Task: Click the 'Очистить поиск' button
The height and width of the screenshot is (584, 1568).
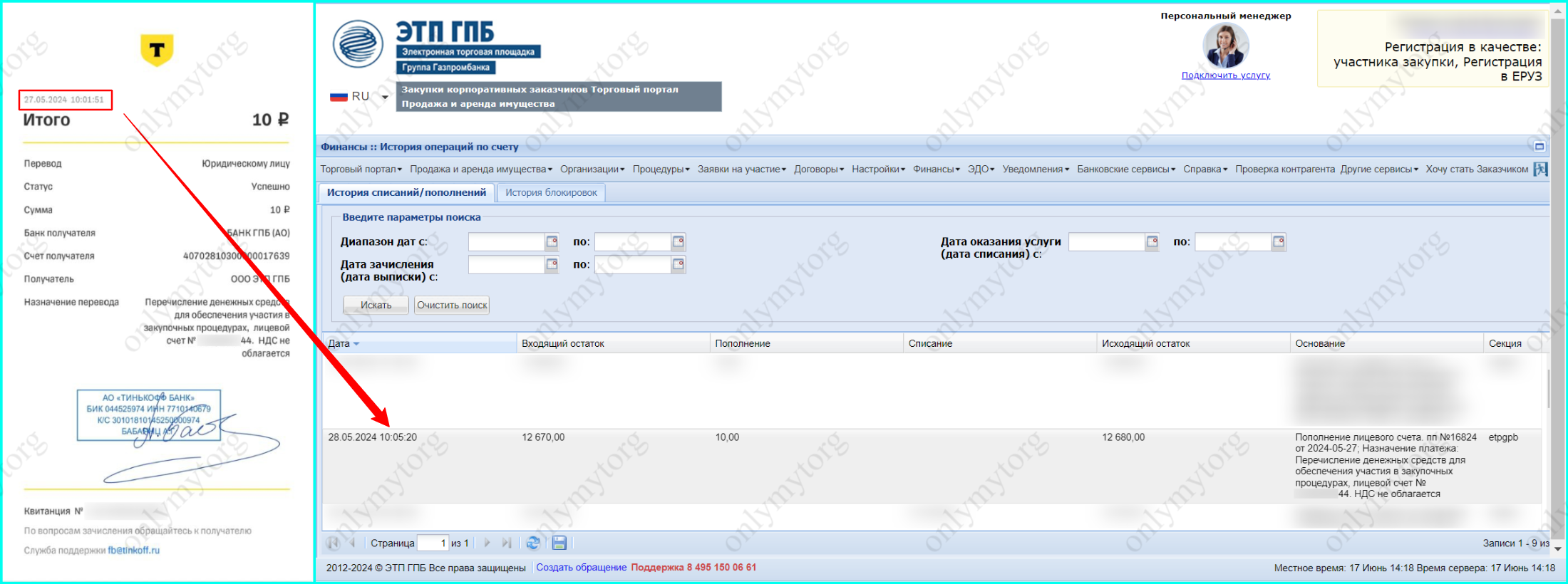Action: click(452, 305)
